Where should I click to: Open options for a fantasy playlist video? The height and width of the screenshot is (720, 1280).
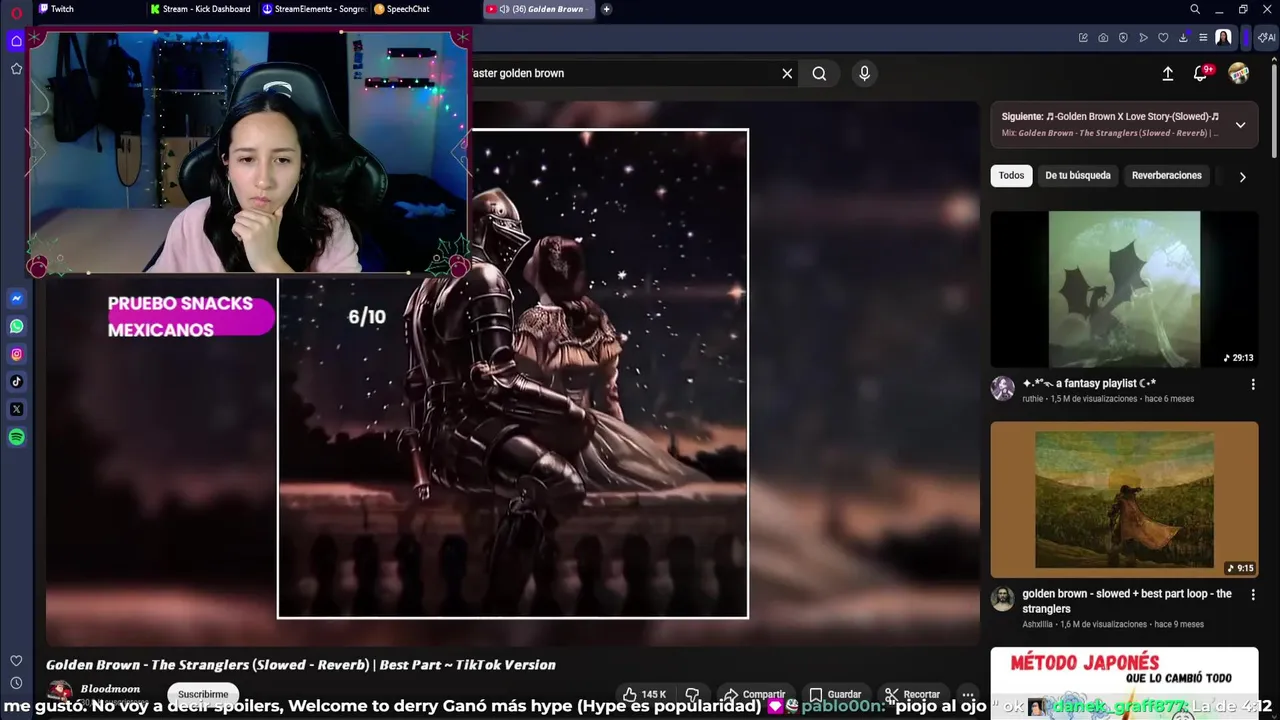point(1253,384)
